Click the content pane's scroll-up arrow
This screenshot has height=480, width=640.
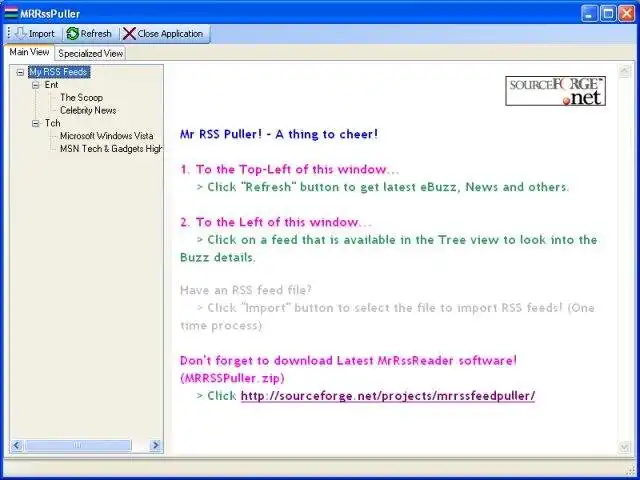point(624,71)
